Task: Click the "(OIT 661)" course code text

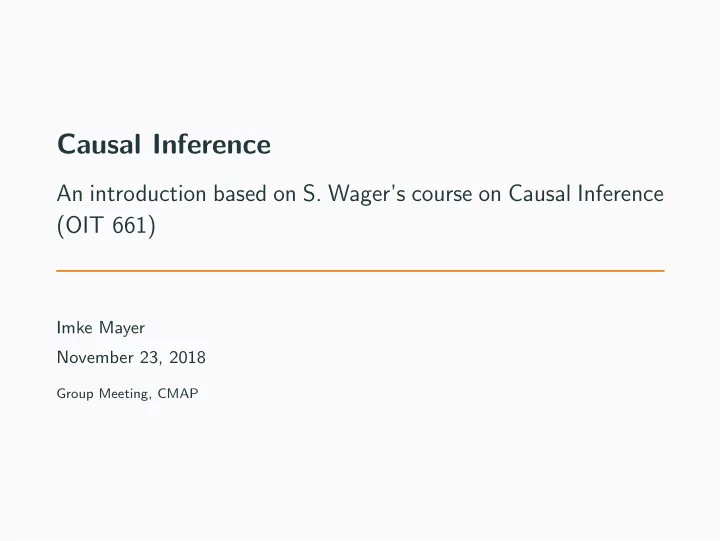Action: [x=106, y=225]
